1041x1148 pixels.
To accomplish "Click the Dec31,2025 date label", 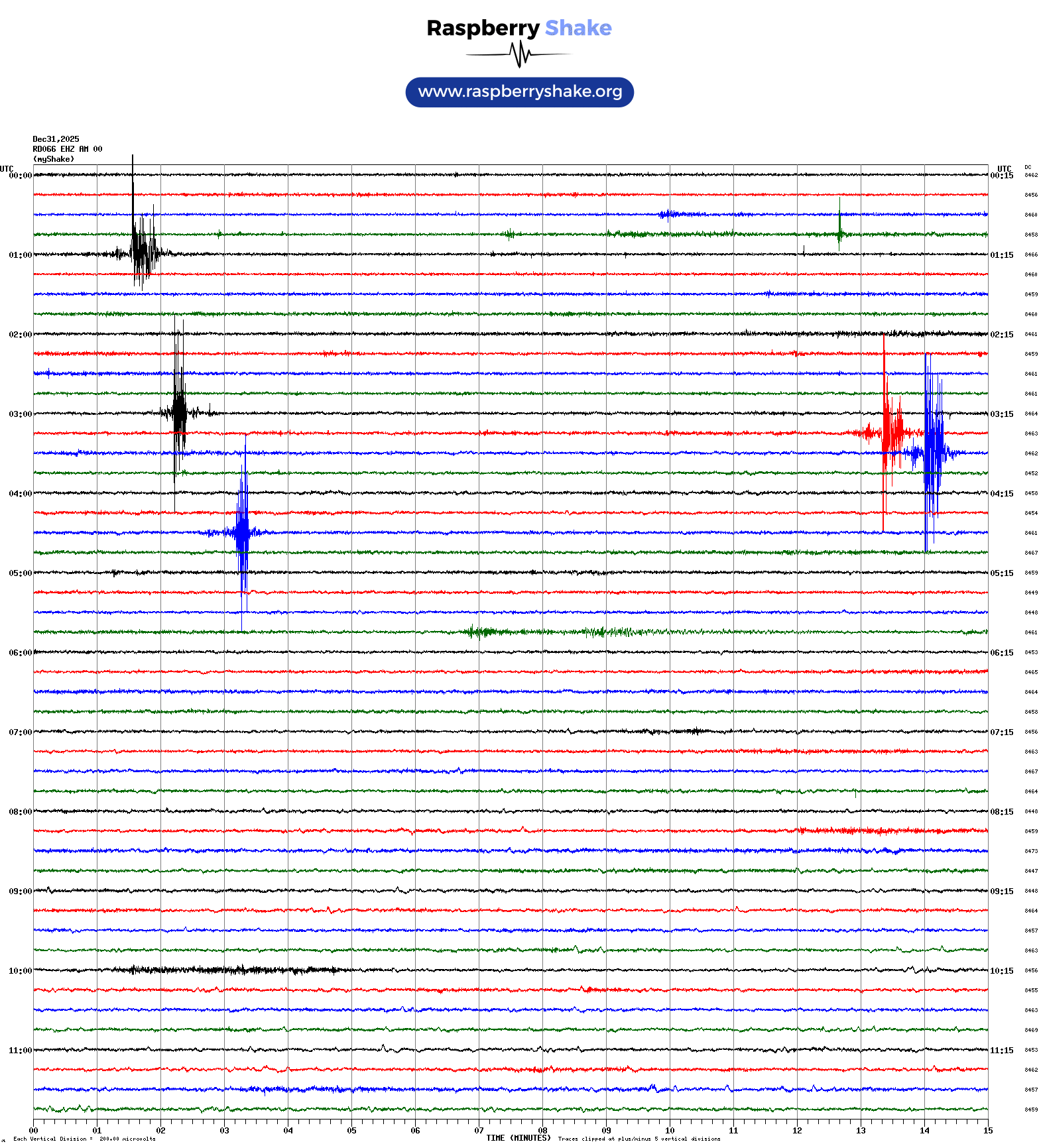I will tap(56, 139).
